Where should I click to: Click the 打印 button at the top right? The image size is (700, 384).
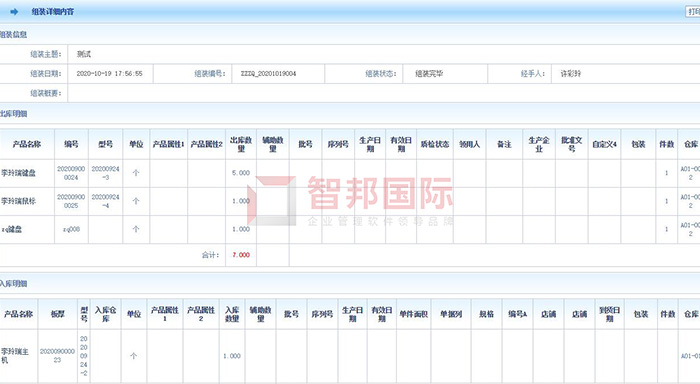pos(693,12)
